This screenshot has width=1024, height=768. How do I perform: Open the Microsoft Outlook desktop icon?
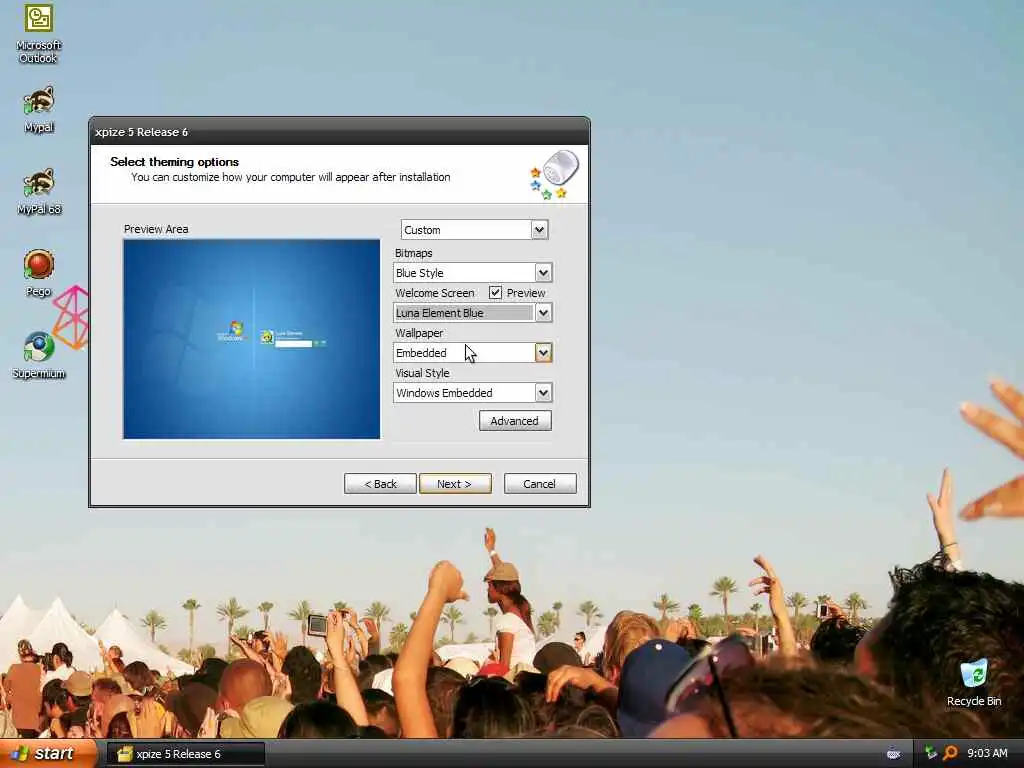[39, 33]
